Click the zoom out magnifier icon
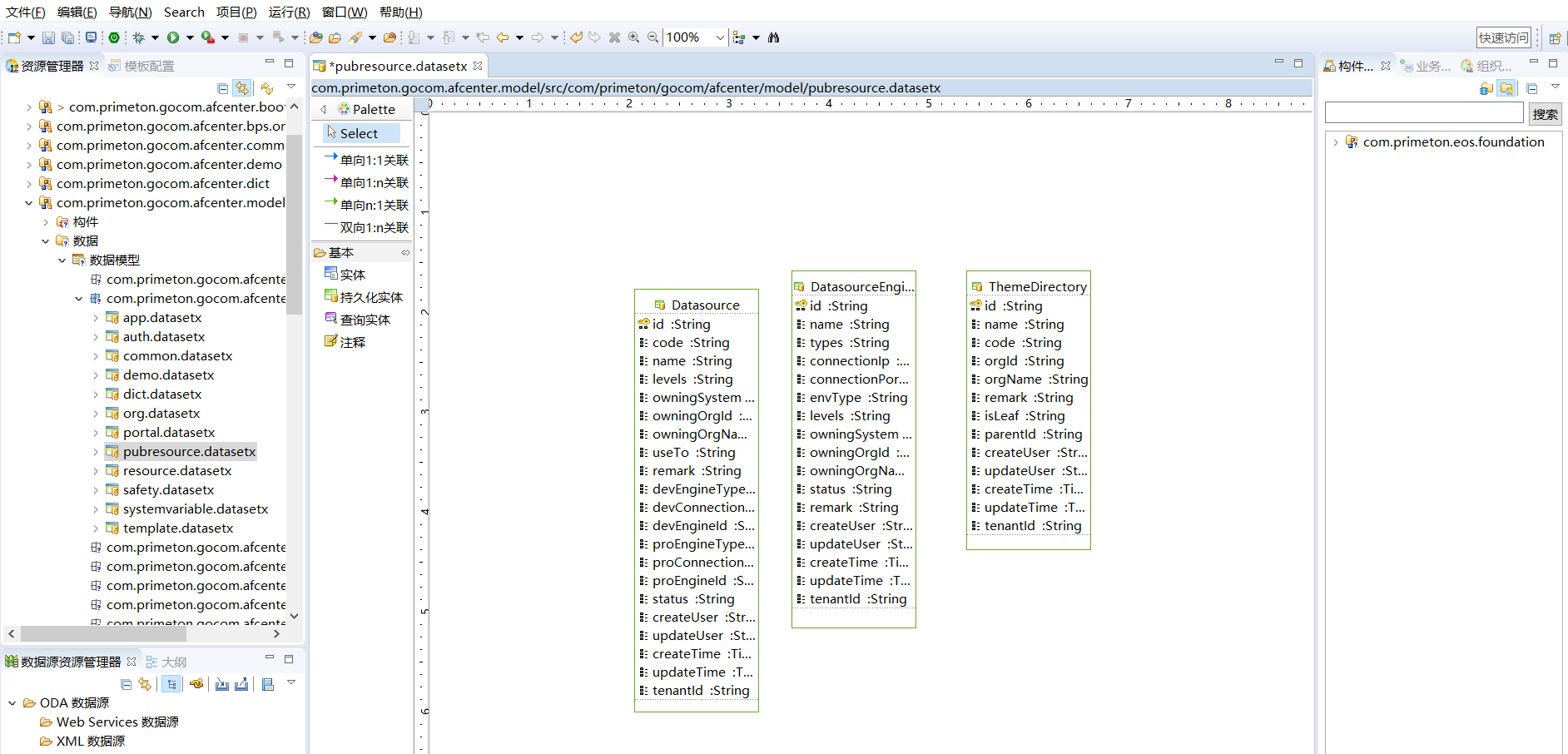 tap(653, 37)
